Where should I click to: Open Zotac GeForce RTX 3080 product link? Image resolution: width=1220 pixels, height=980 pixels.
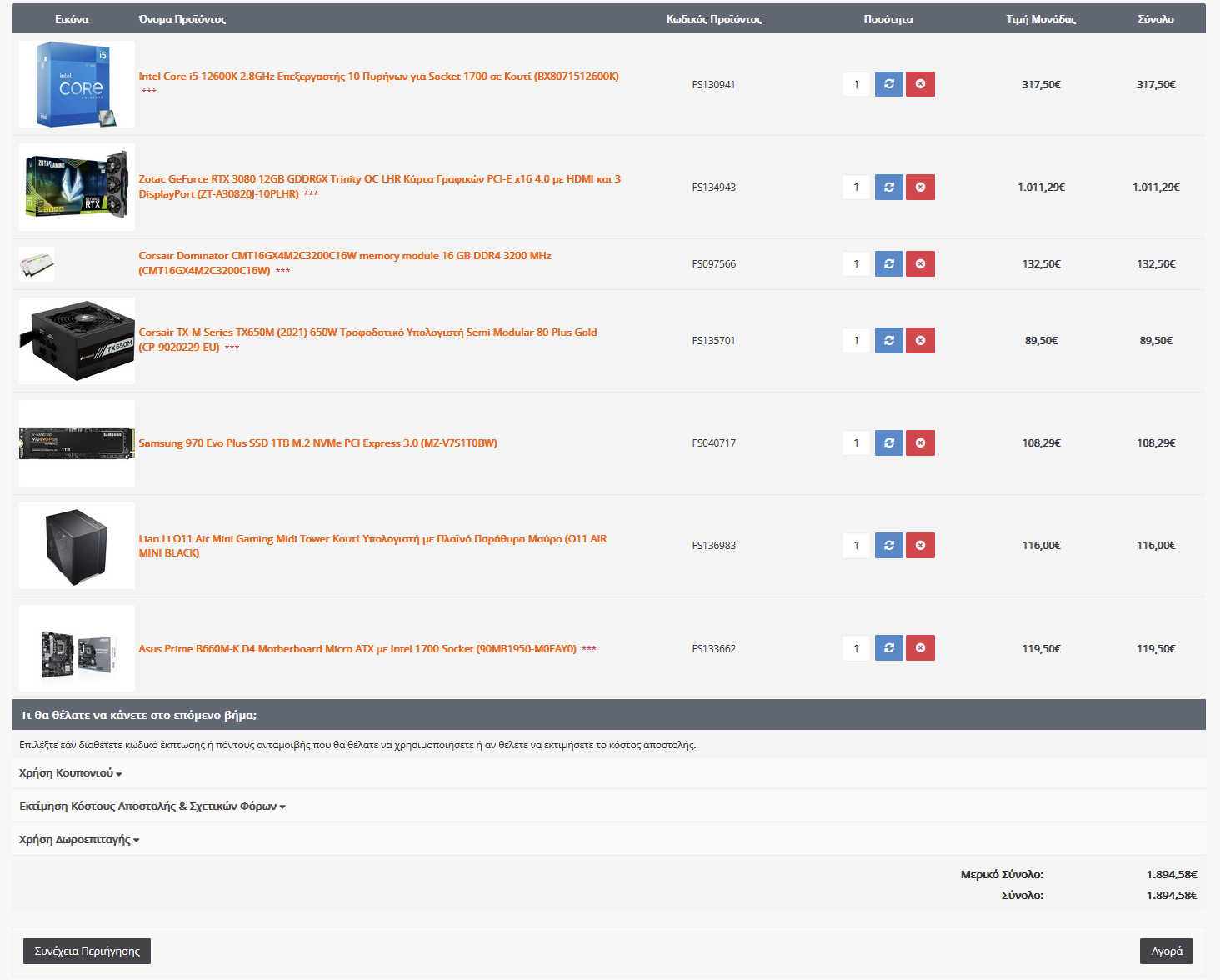(379, 186)
